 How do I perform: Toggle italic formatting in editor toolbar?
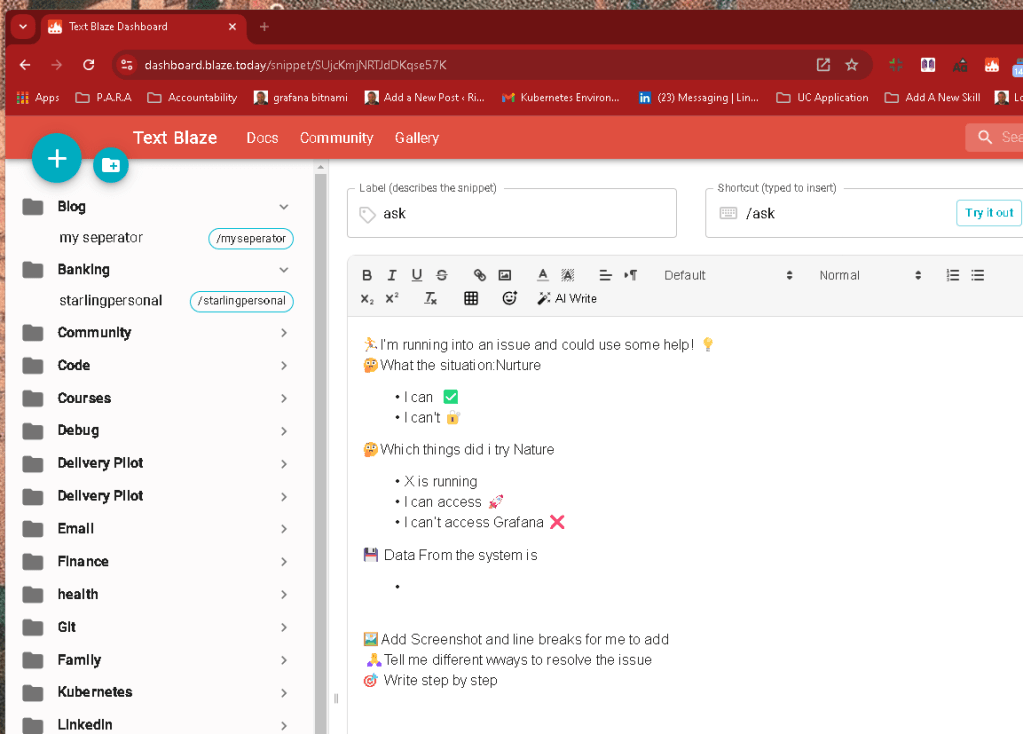click(x=391, y=275)
